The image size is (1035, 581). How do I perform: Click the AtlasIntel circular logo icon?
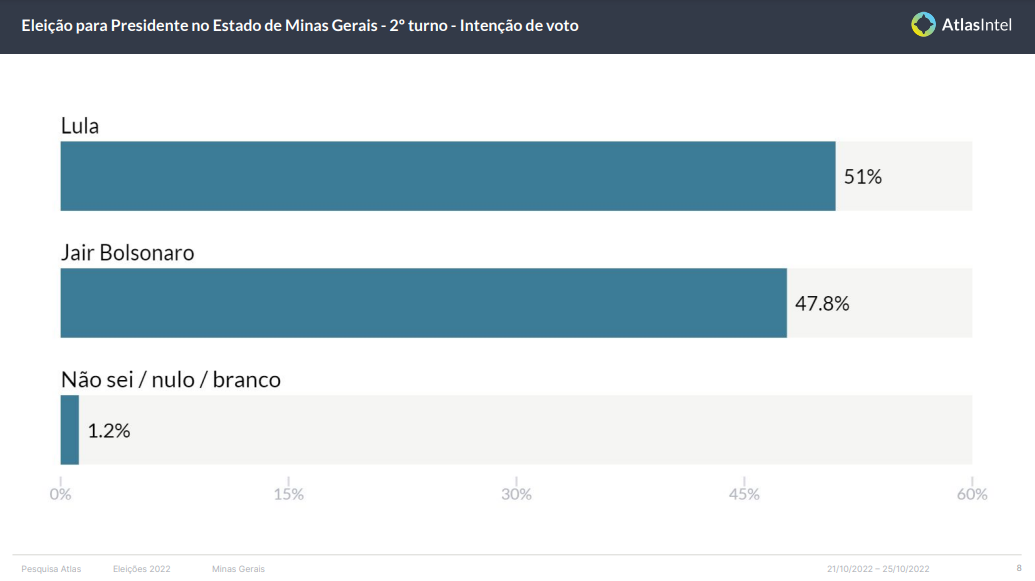(x=923, y=24)
